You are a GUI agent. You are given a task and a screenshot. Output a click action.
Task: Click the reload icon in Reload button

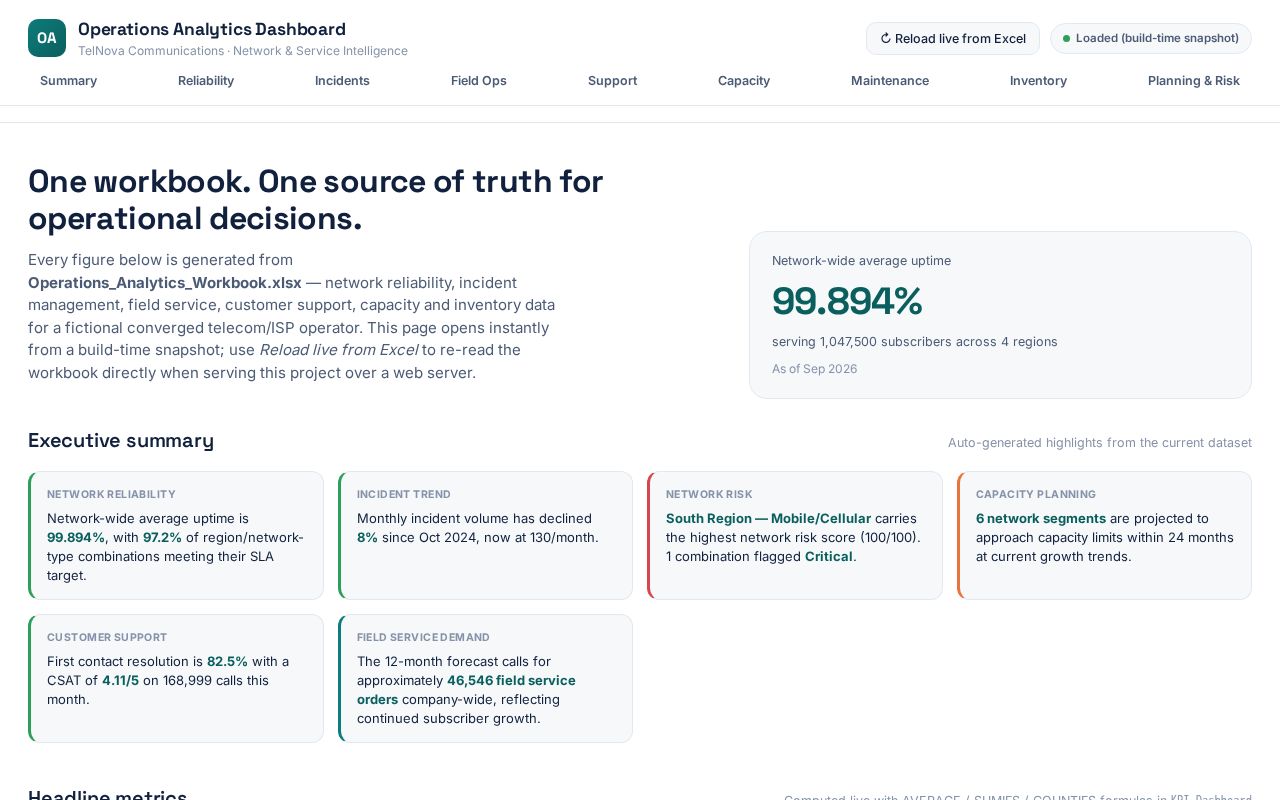tap(885, 39)
